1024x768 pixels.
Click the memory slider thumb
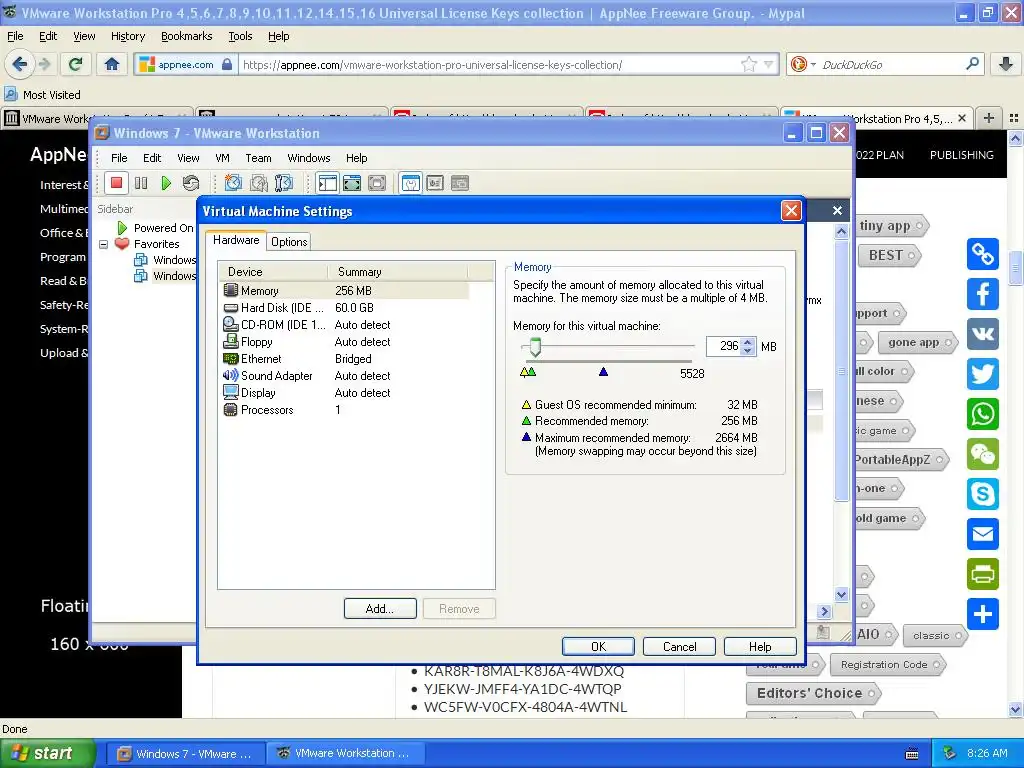[536, 347]
